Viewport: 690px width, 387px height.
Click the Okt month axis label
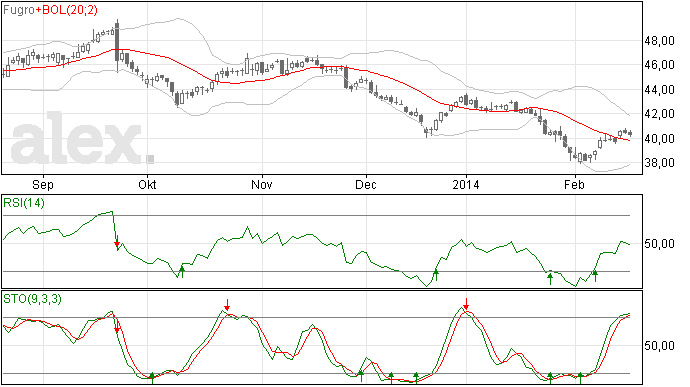pos(147,184)
